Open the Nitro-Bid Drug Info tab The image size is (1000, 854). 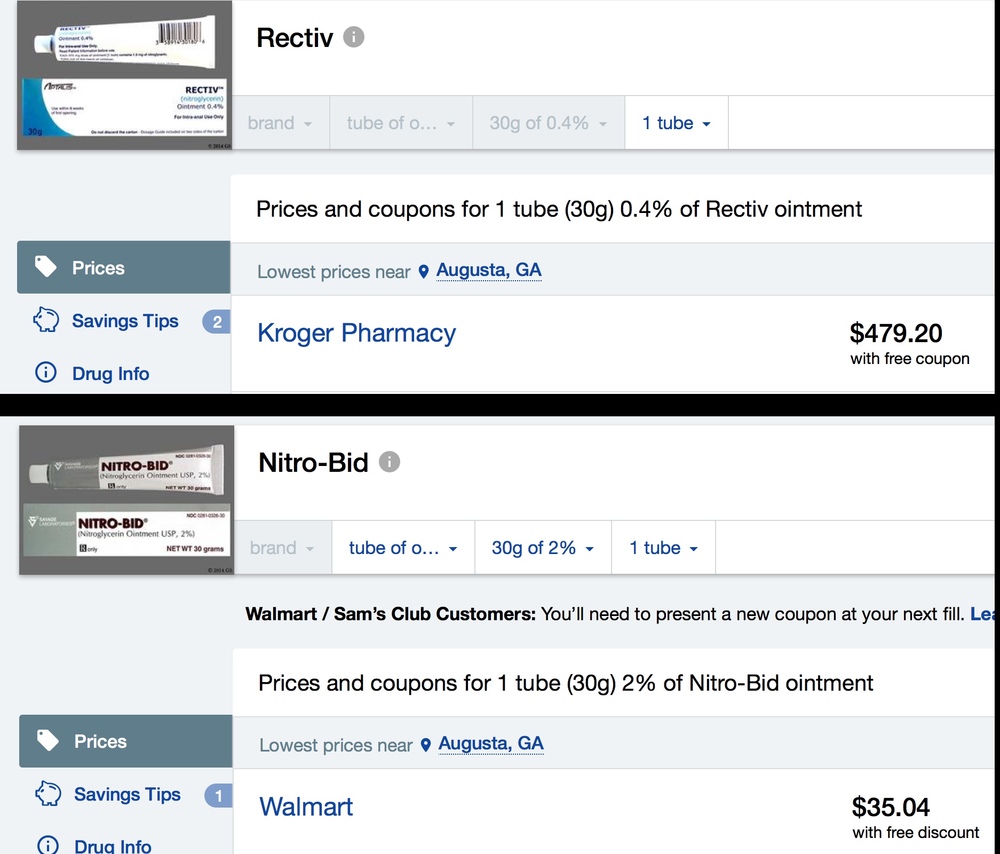click(x=112, y=846)
